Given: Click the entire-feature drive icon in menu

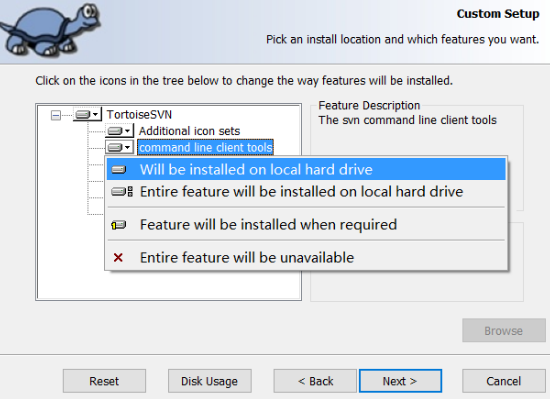Looking at the screenshot, I should (x=122, y=192).
